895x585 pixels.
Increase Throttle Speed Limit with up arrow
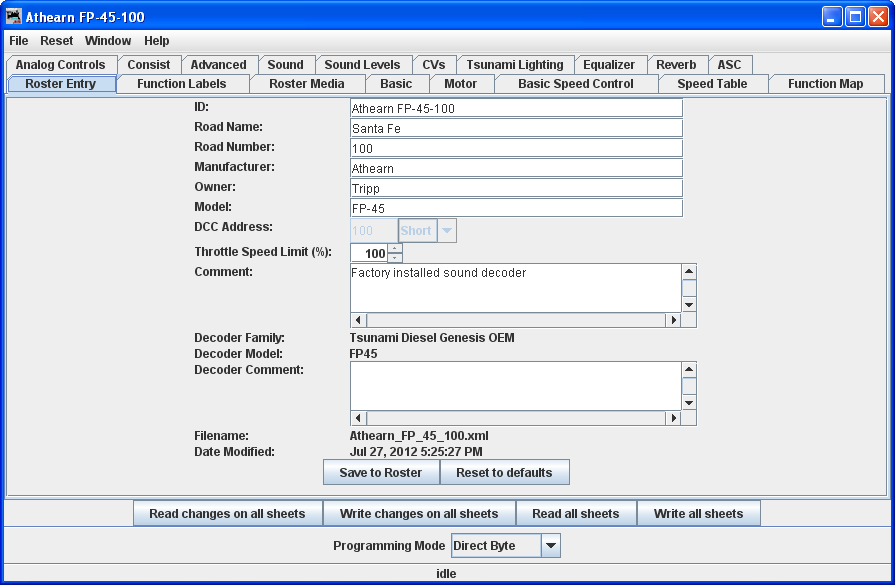[395, 248]
